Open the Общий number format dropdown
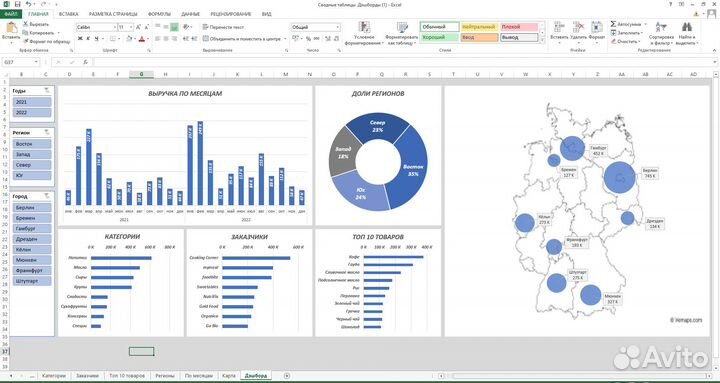Screen dimensions: 720x383 click(x=338, y=28)
